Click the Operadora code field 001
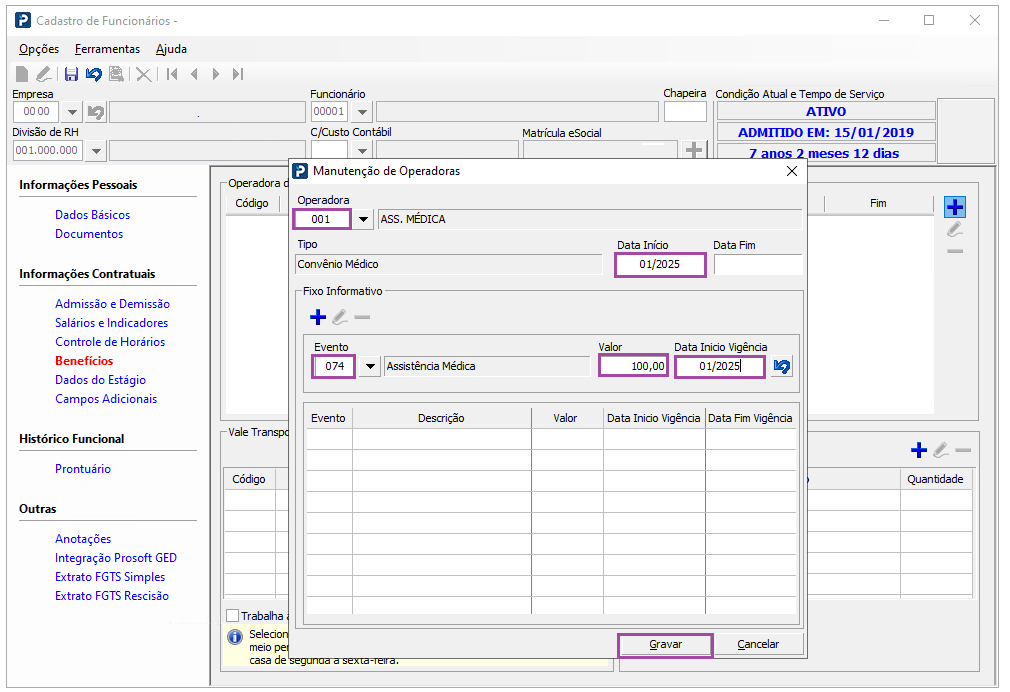The image size is (1010, 692). pos(322,220)
